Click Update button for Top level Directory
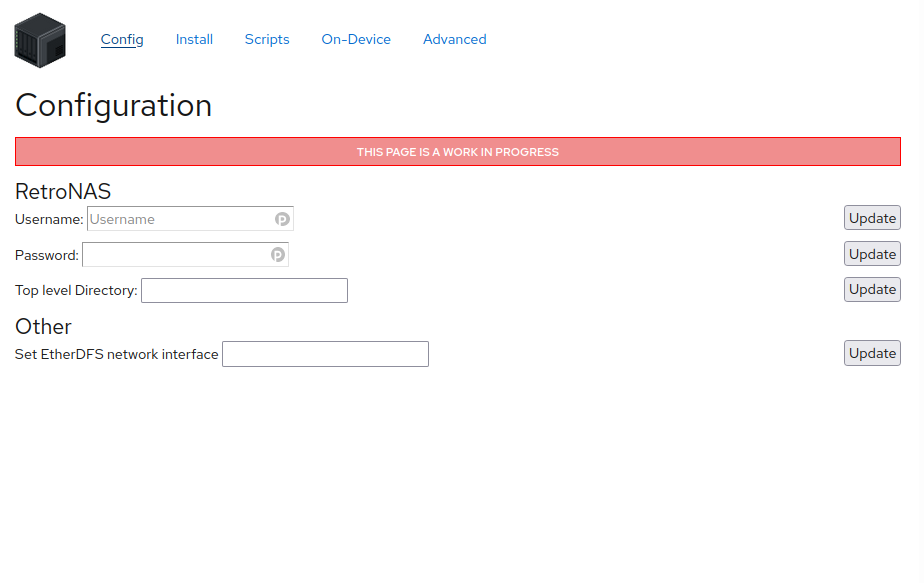 pyautogui.click(x=872, y=289)
